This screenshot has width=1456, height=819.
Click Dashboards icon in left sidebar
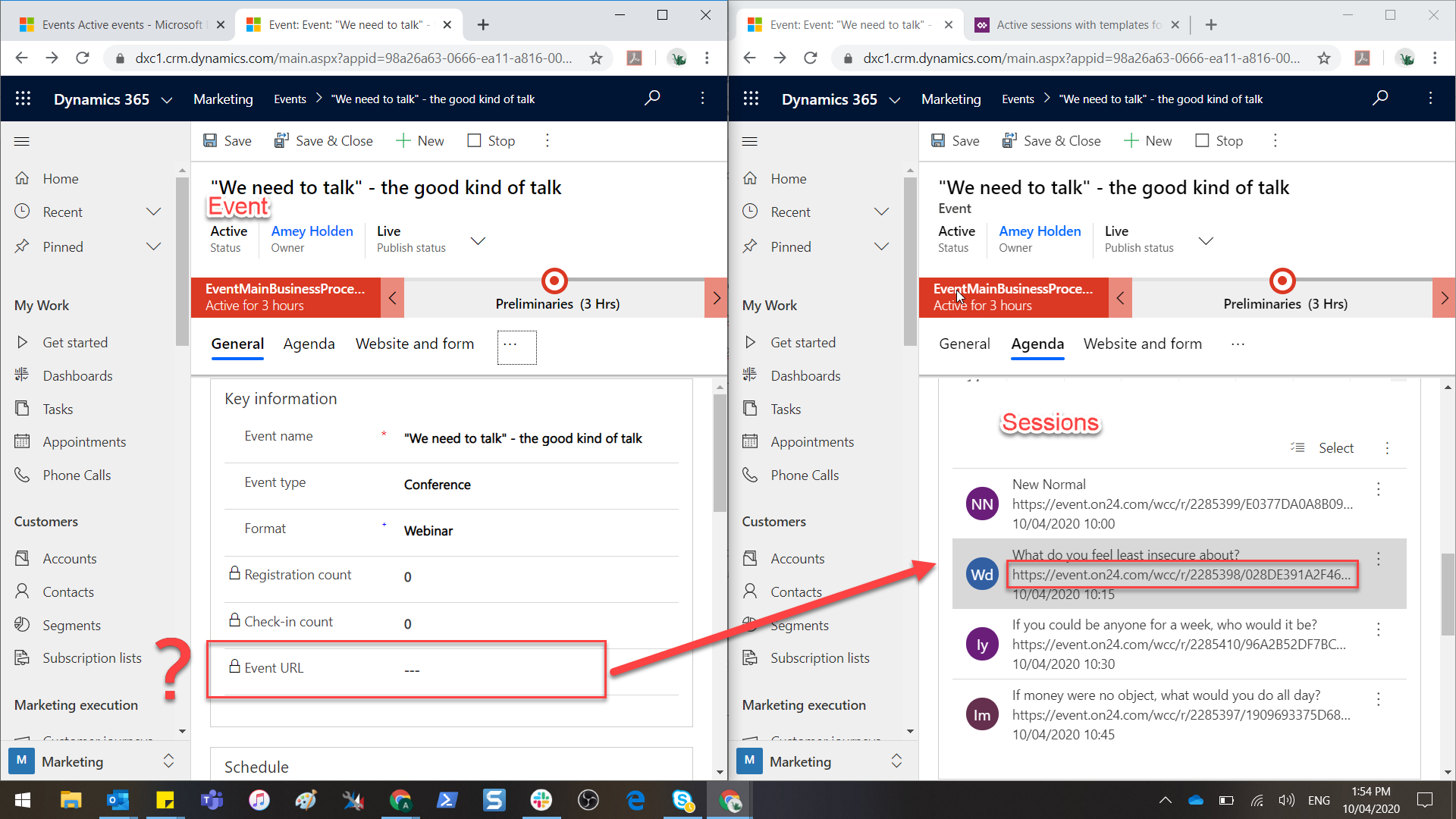pyautogui.click(x=22, y=375)
